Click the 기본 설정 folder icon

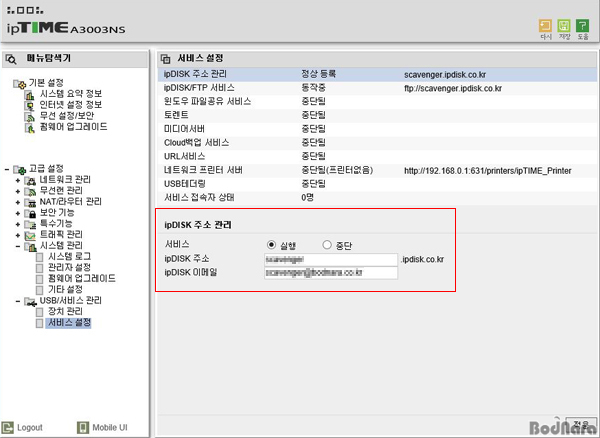(20, 83)
